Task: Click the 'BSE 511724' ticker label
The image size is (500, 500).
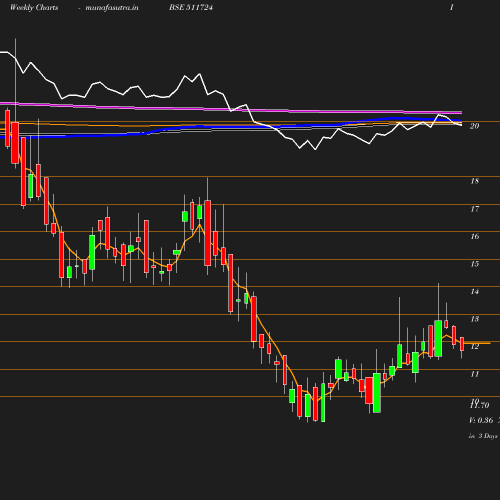Action: 191,7
